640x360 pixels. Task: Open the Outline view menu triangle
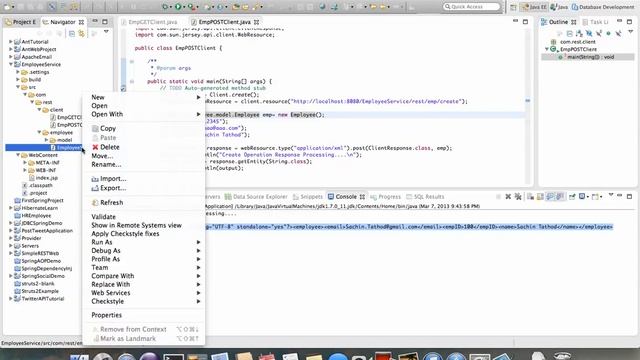pyautogui.click(x=630, y=32)
